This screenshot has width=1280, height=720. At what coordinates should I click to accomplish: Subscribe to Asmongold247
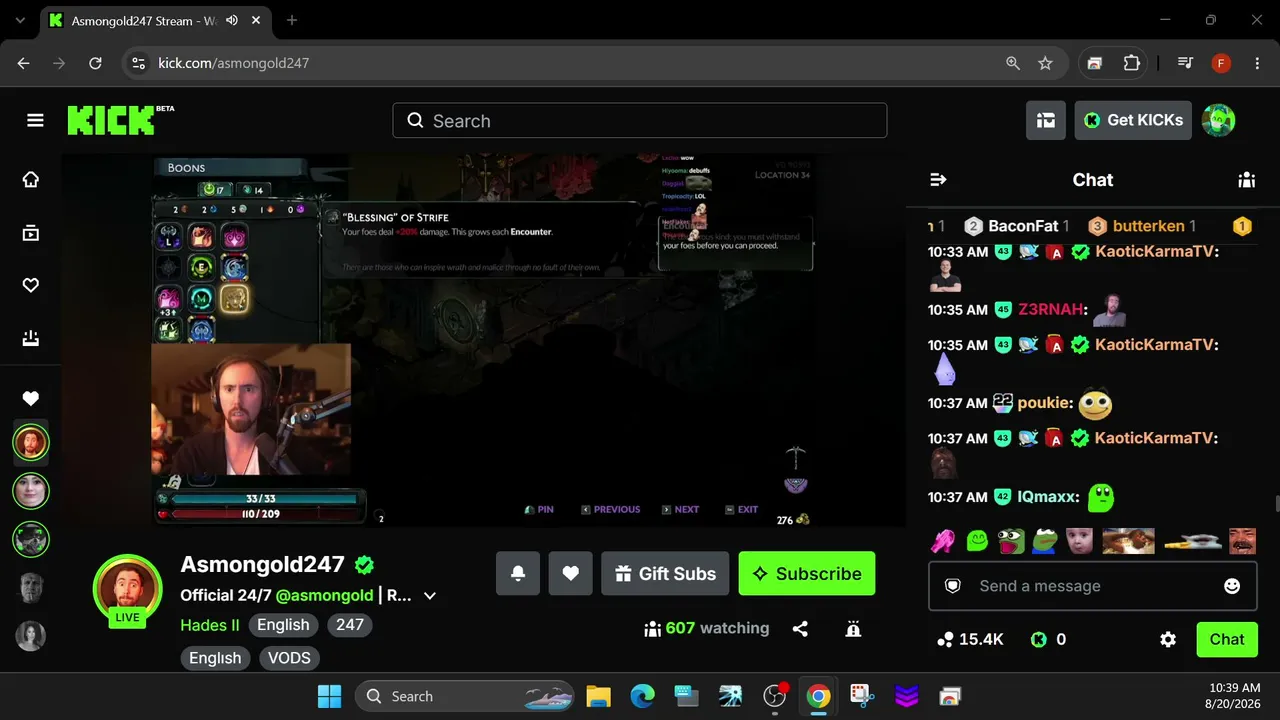pyautogui.click(x=807, y=574)
